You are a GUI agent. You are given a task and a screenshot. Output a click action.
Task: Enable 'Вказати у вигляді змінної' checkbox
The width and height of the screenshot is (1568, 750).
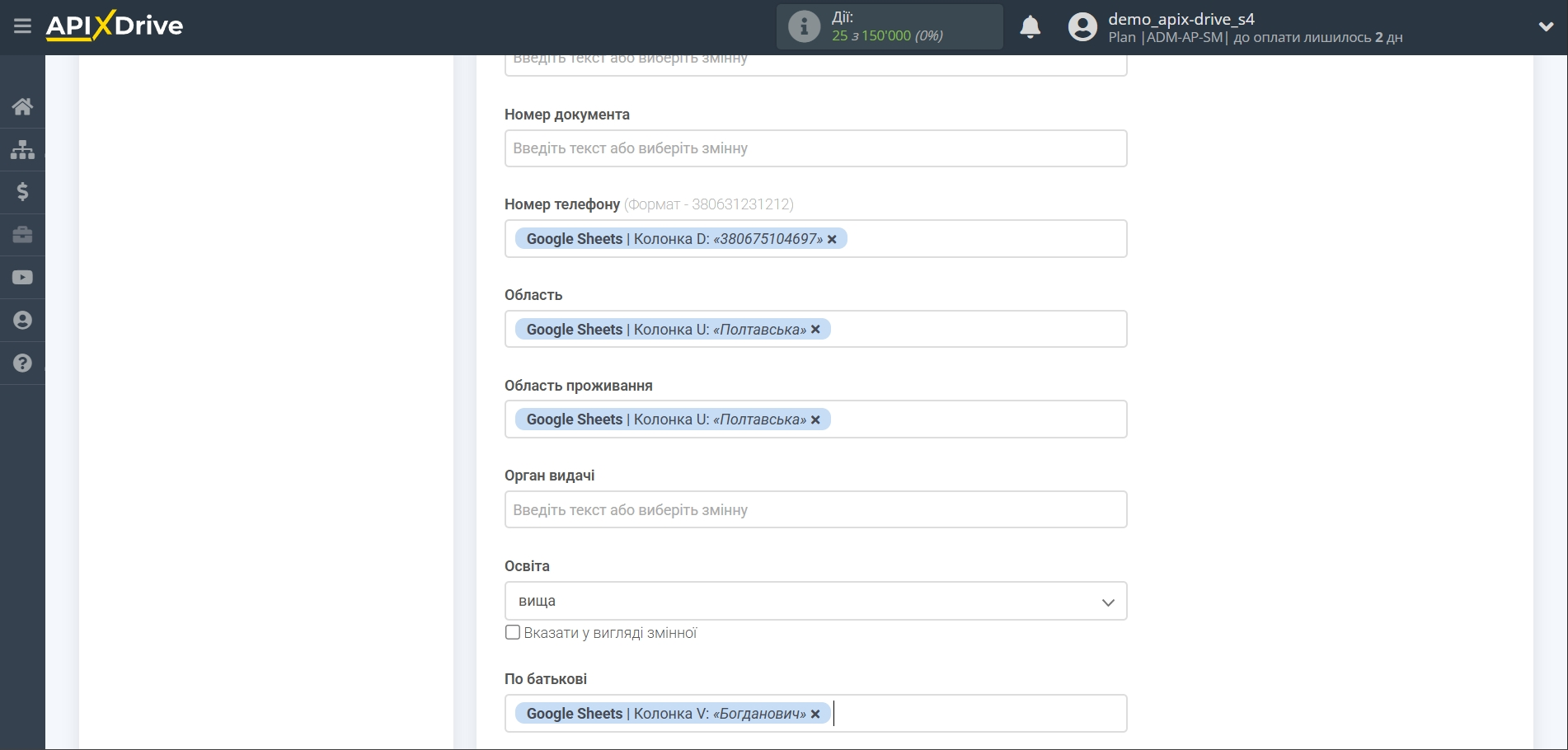click(x=513, y=632)
